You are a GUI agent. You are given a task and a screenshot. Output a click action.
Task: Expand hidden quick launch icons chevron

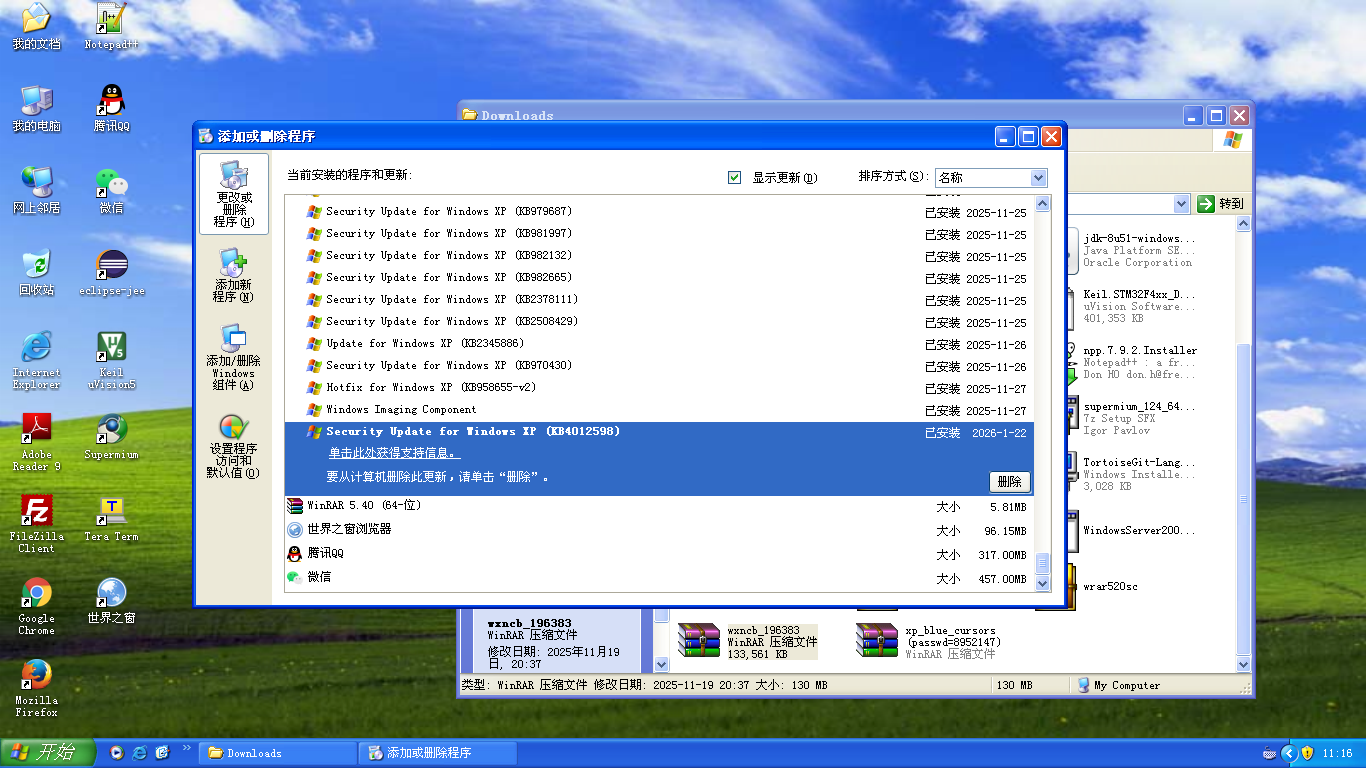[186, 748]
